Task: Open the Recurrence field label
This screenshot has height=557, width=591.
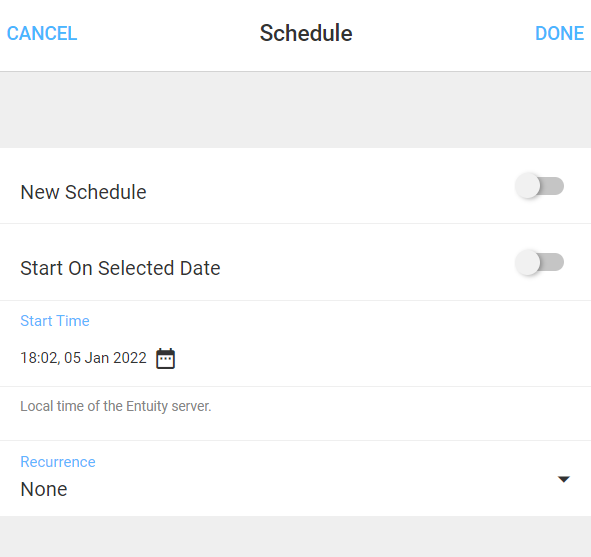Action: pos(58,462)
